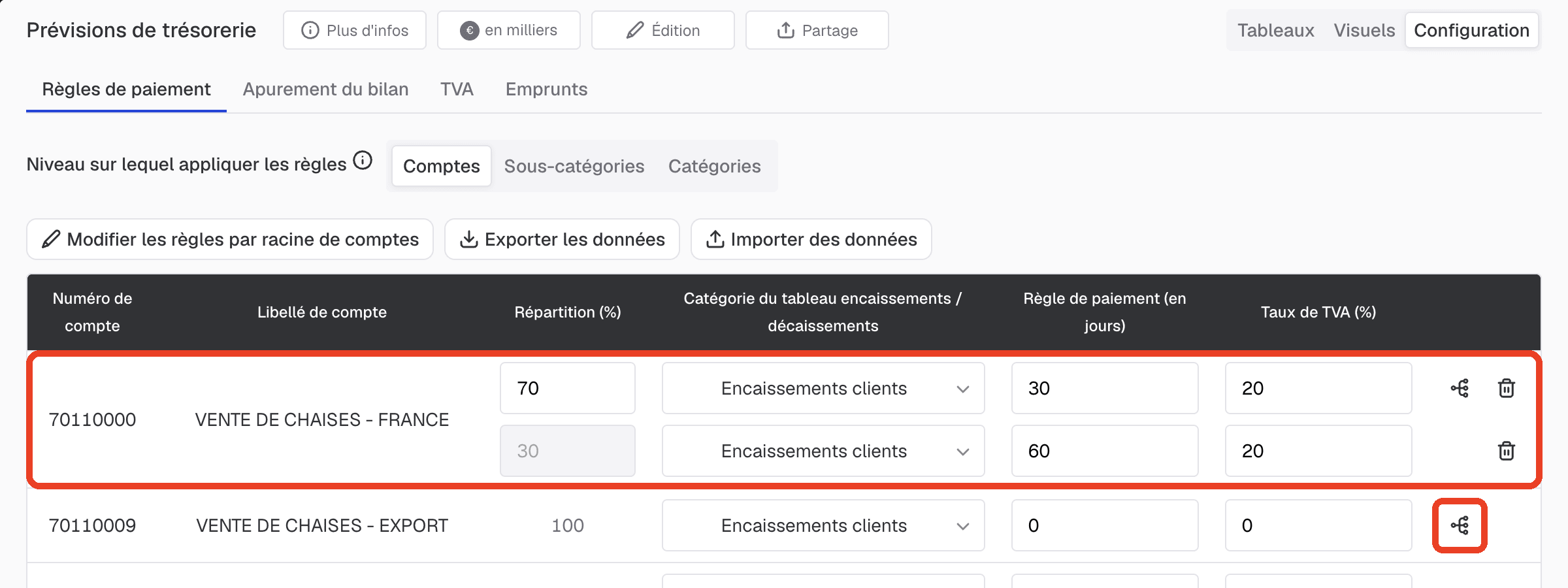Expand the category dropdown in the 60-day row
The height and width of the screenshot is (588, 1568).
coord(823,451)
